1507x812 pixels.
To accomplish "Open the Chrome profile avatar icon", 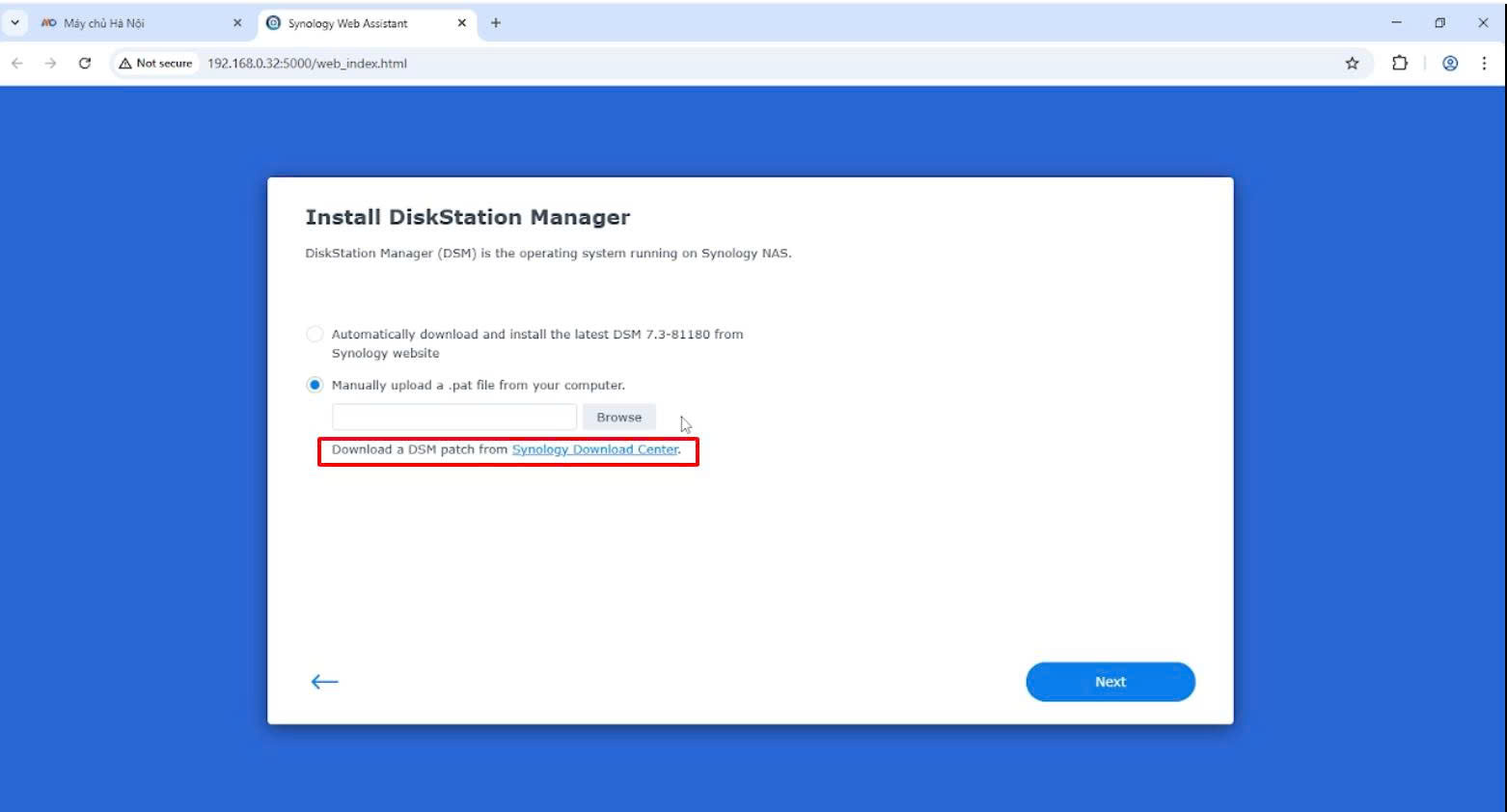I will click(x=1449, y=64).
